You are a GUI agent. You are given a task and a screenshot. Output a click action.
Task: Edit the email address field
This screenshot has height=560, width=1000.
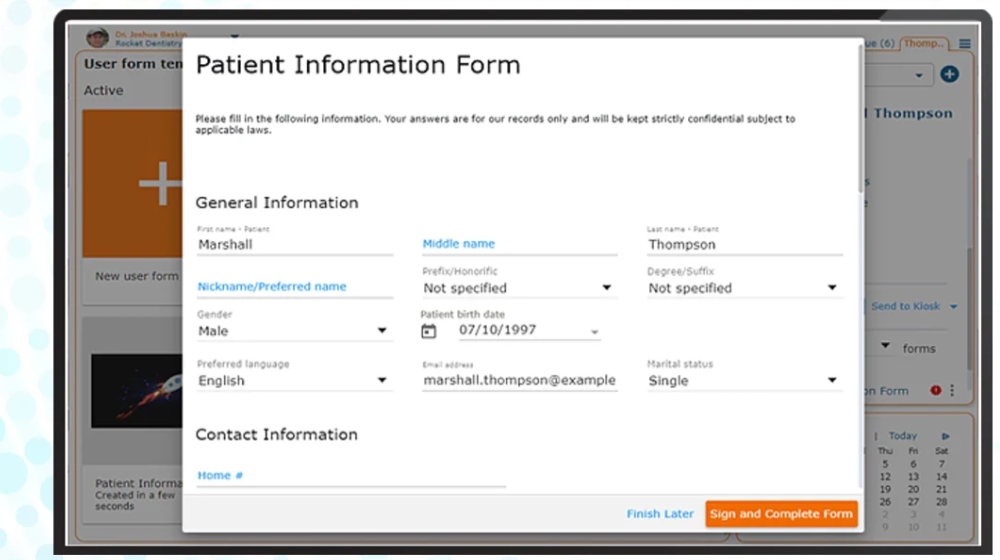tap(519, 380)
